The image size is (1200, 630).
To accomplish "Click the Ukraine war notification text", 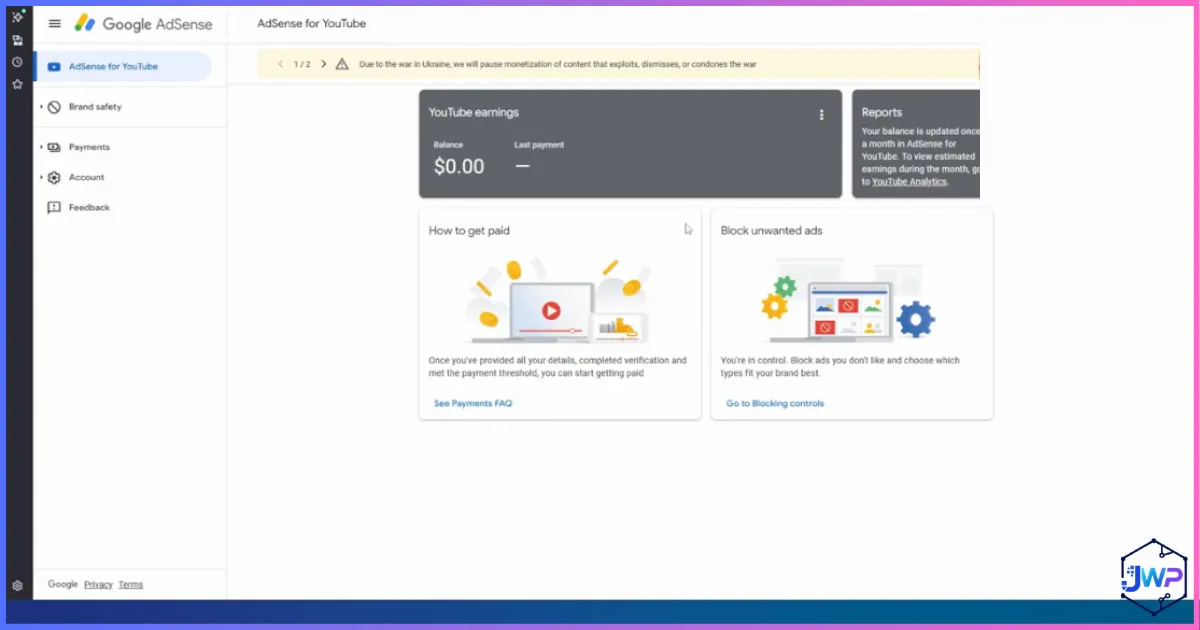I will [557, 64].
